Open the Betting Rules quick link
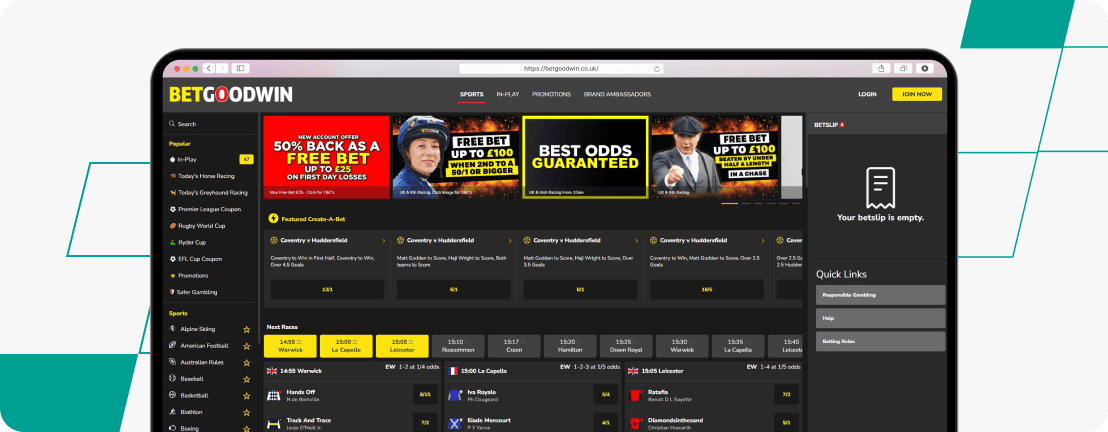Viewport: 1108px width, 432px height. tap(880, 341)
